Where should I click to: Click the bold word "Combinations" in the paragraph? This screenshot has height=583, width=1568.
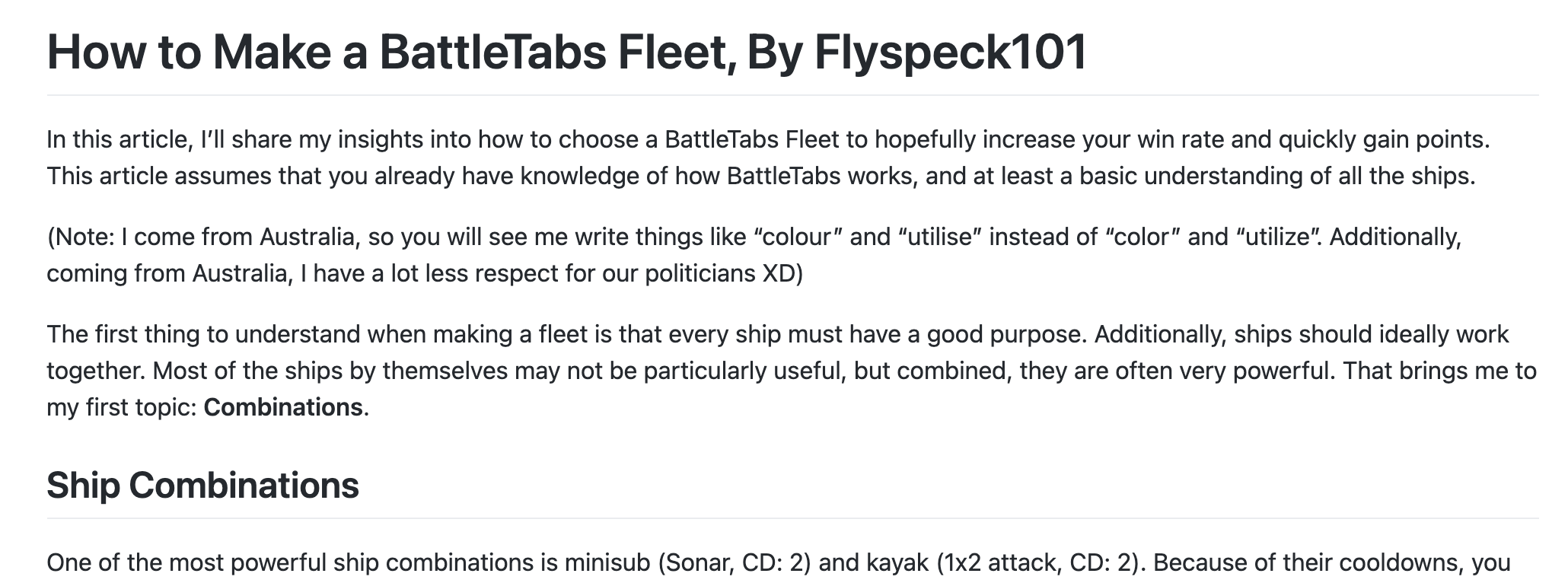pos(283,407)
